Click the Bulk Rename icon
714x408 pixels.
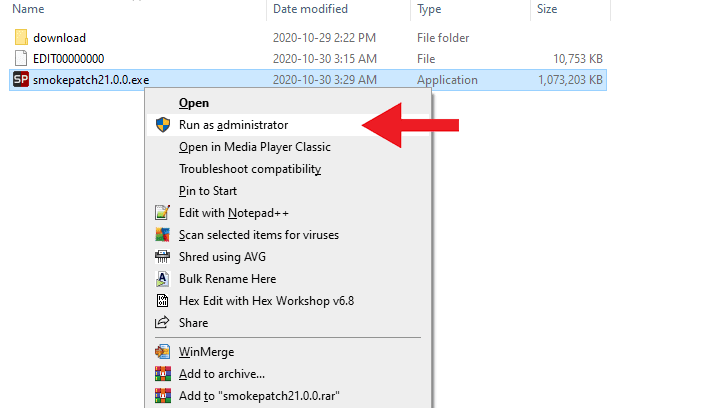(163, 279)
